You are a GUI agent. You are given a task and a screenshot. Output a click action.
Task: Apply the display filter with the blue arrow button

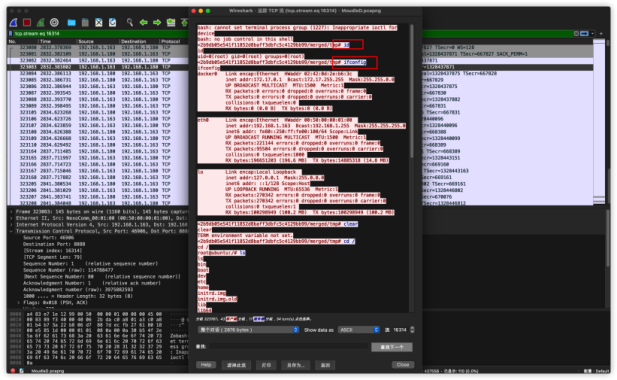pos(584,34)
